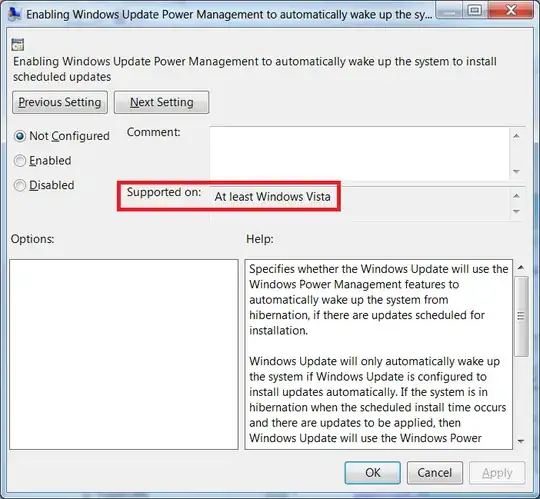Screen dimensions: 540x499
Task: Go to Previous Setting
Action: [60, 102]
